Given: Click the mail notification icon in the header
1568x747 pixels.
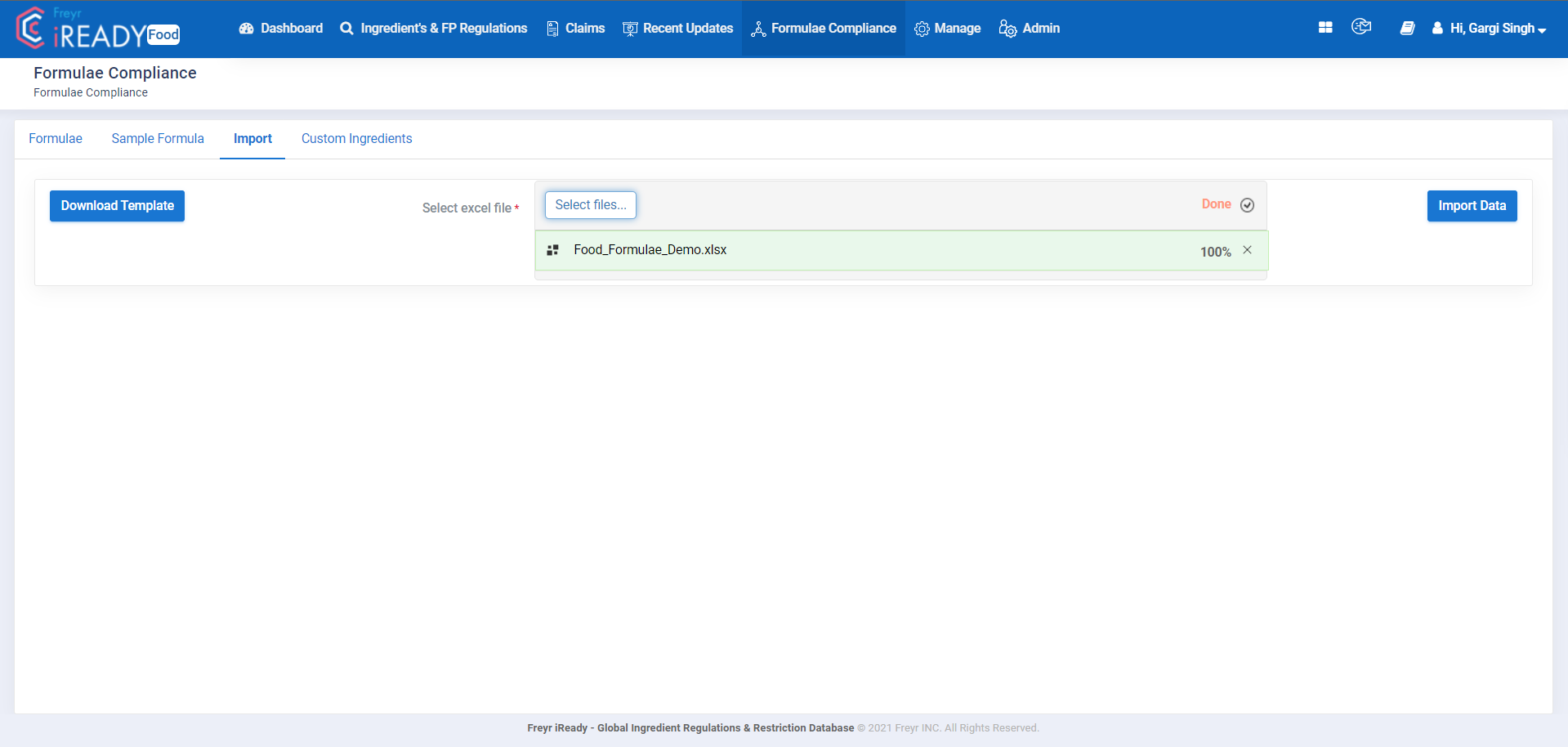Looking at the screenshot, I should point(1361,26).
